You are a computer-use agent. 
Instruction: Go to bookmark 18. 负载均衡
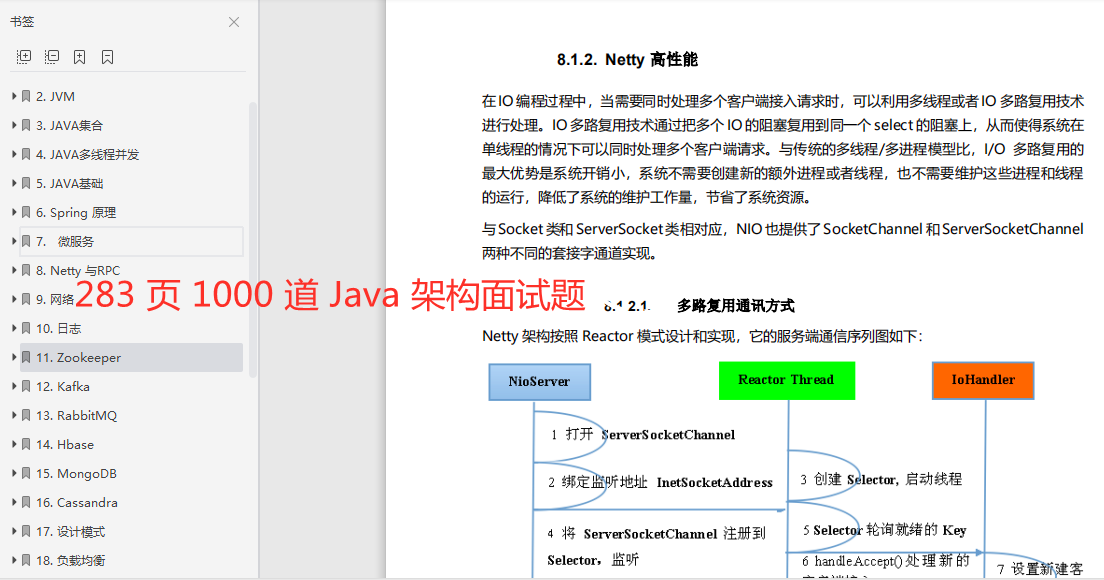[70, 561]
